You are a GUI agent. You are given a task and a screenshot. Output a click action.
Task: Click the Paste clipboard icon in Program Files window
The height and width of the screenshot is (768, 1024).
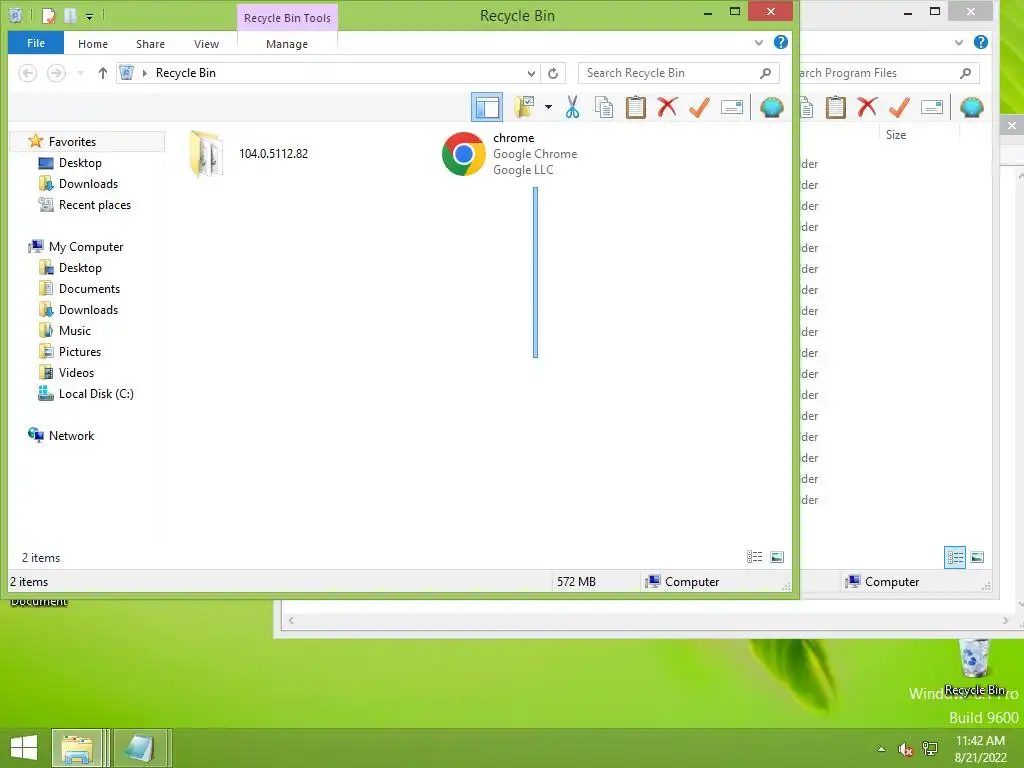pos(835,107)
